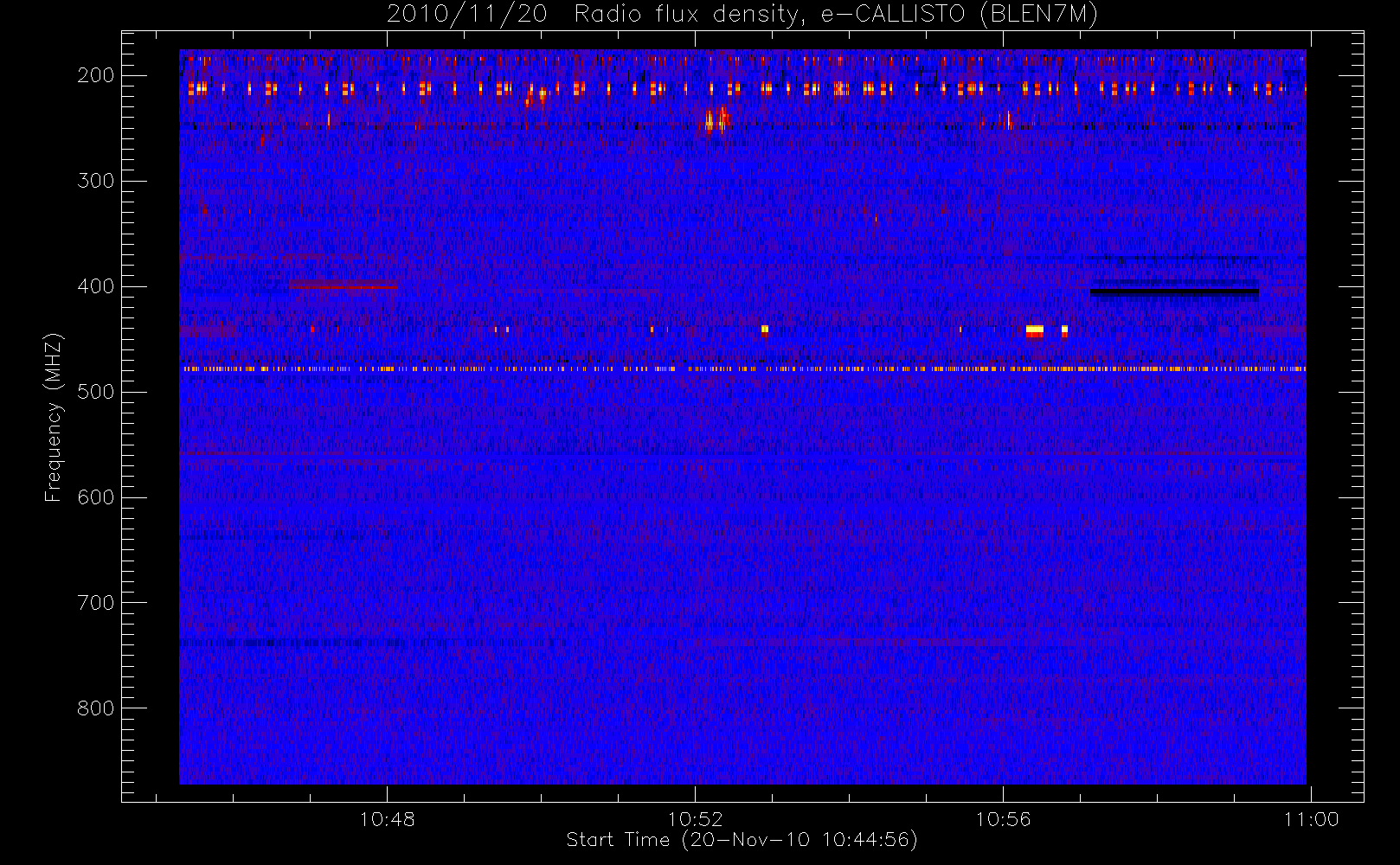Click the 300 frequency tick label
The image size is (1400, 865).
[x=96, y=181]
